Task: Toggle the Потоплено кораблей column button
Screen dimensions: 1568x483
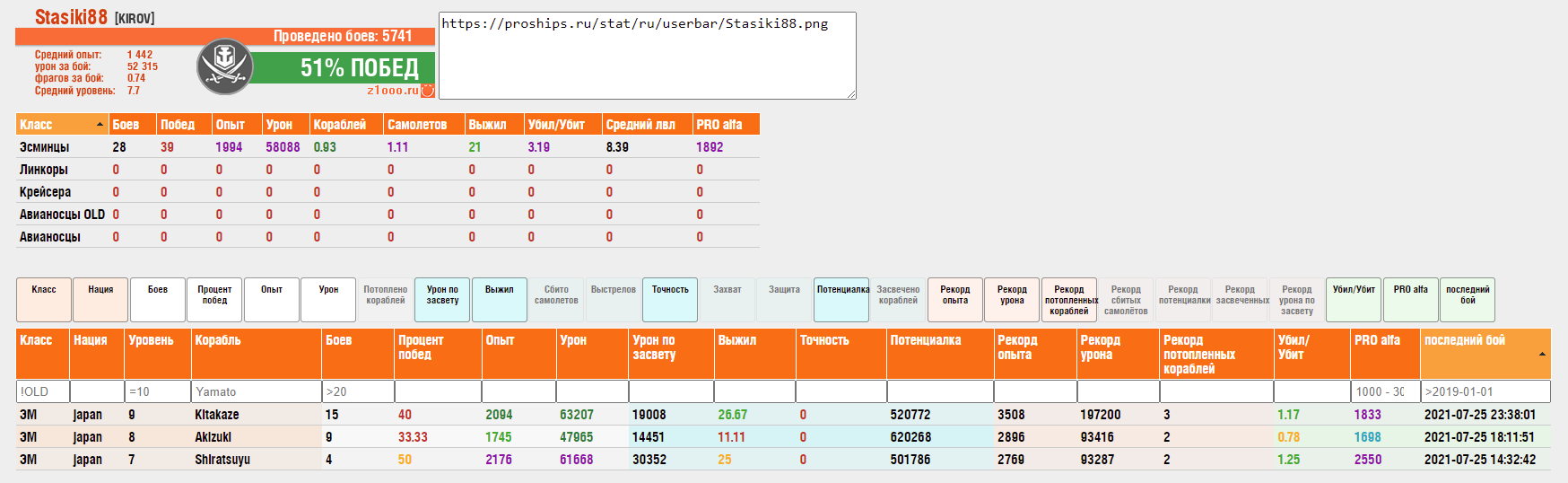Action: point(385,299)
